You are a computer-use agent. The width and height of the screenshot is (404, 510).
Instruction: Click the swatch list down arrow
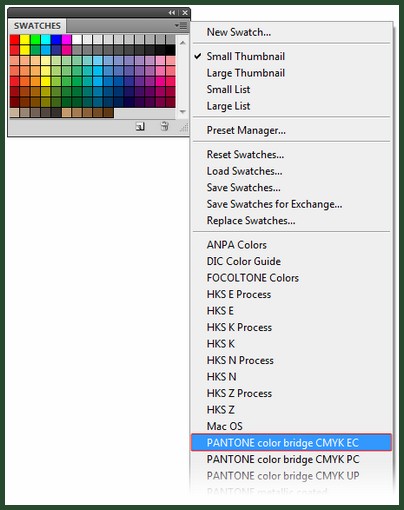[x=183, y=112]
